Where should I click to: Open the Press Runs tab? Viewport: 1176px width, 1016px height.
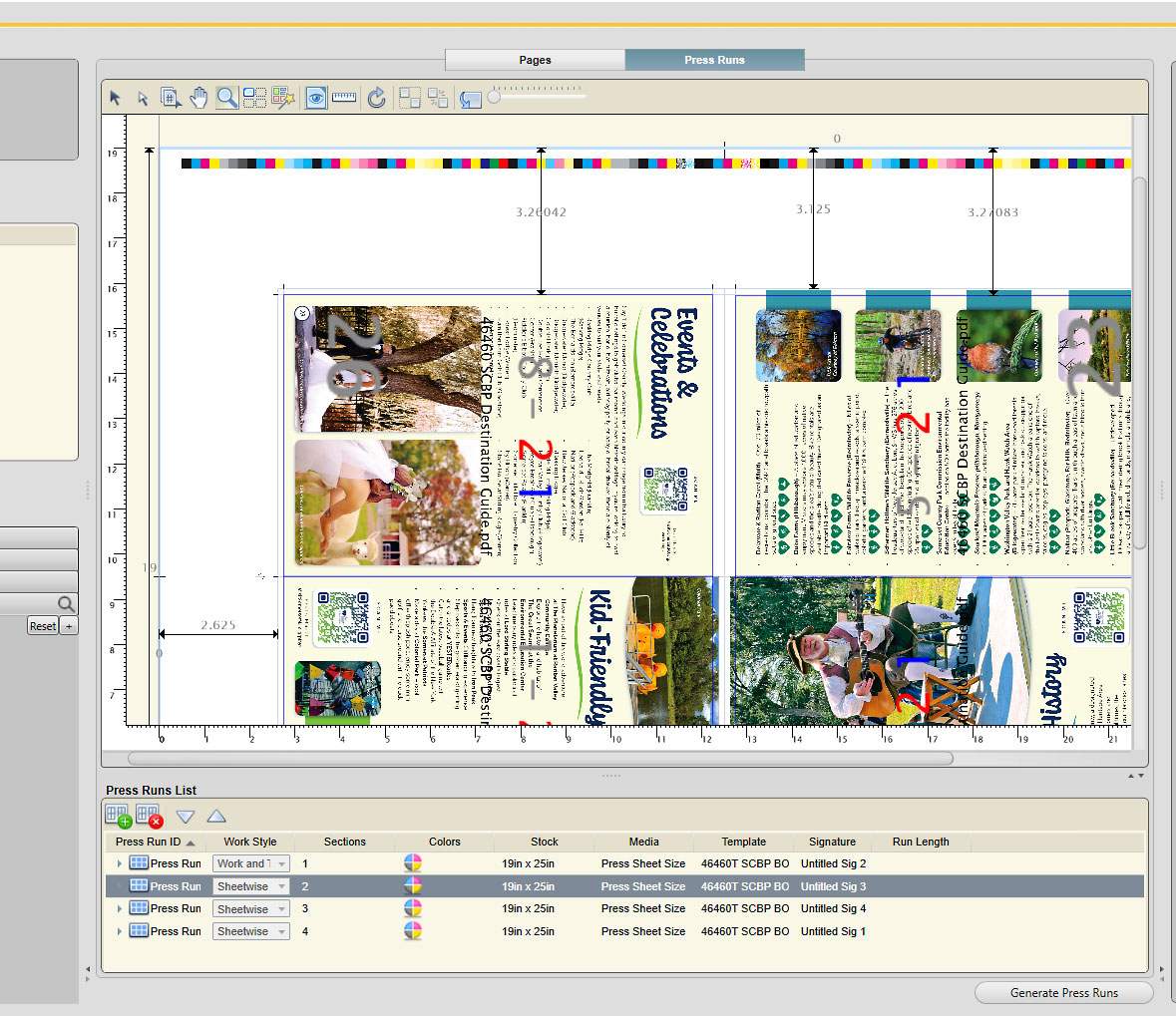tap(714, 60)
